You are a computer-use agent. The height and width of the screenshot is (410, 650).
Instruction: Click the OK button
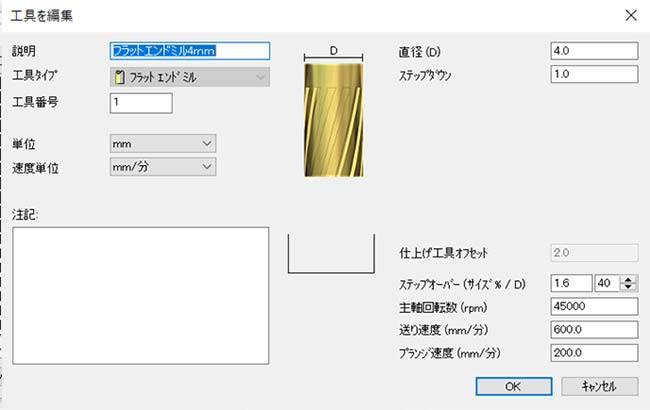click(514, 386)
